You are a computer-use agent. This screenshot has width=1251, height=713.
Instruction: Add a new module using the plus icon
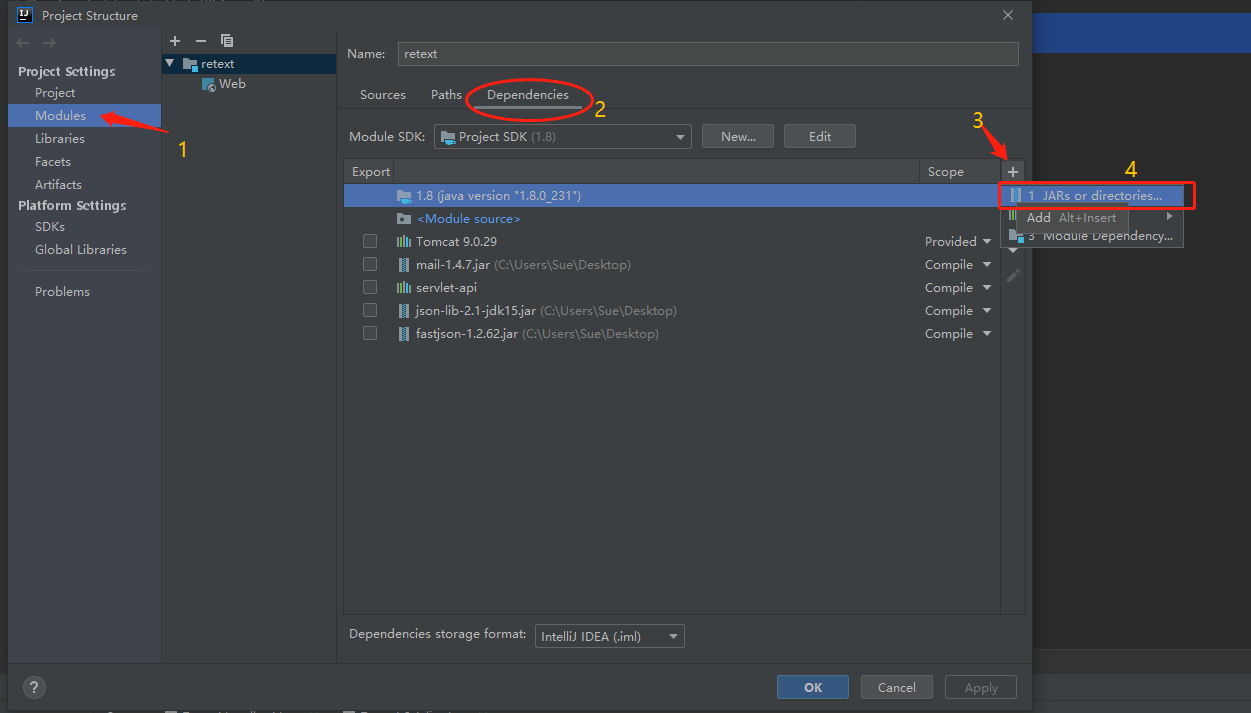point(175,40)
